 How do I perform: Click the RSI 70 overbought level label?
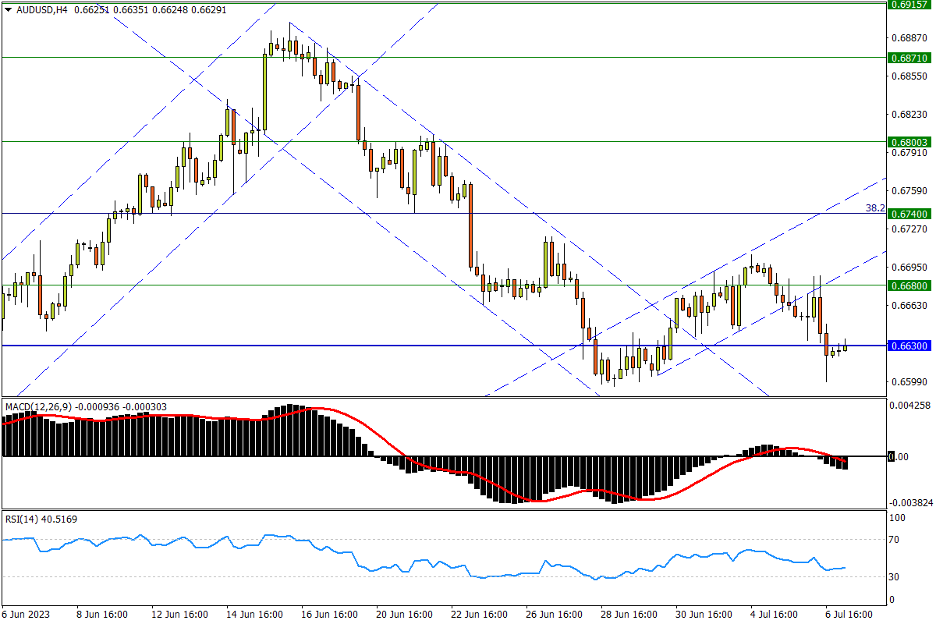coord(894,540)
